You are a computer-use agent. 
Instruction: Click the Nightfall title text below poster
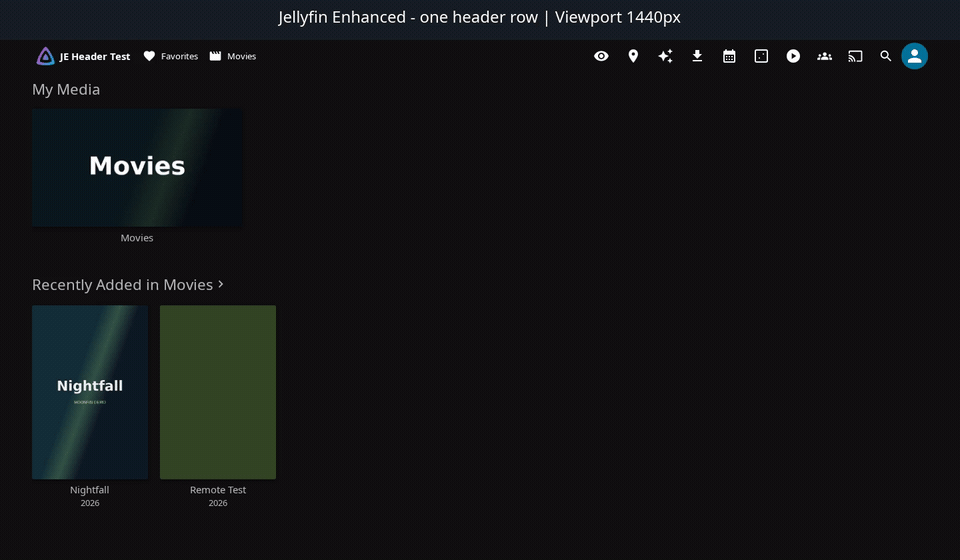[x=89, y=490]
